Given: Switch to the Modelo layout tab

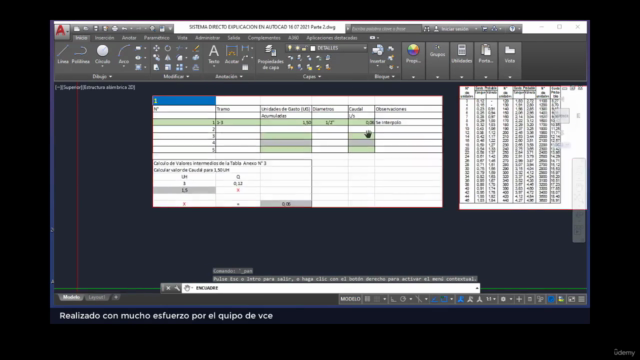Looking at the screenshot, I should point(71,297).
